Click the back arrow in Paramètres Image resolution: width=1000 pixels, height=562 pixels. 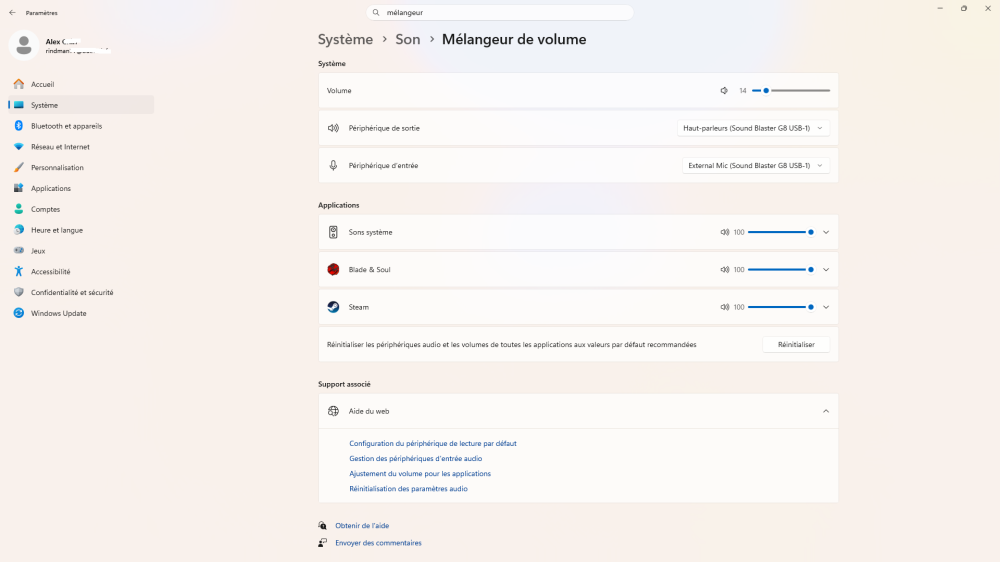(12, 13)
